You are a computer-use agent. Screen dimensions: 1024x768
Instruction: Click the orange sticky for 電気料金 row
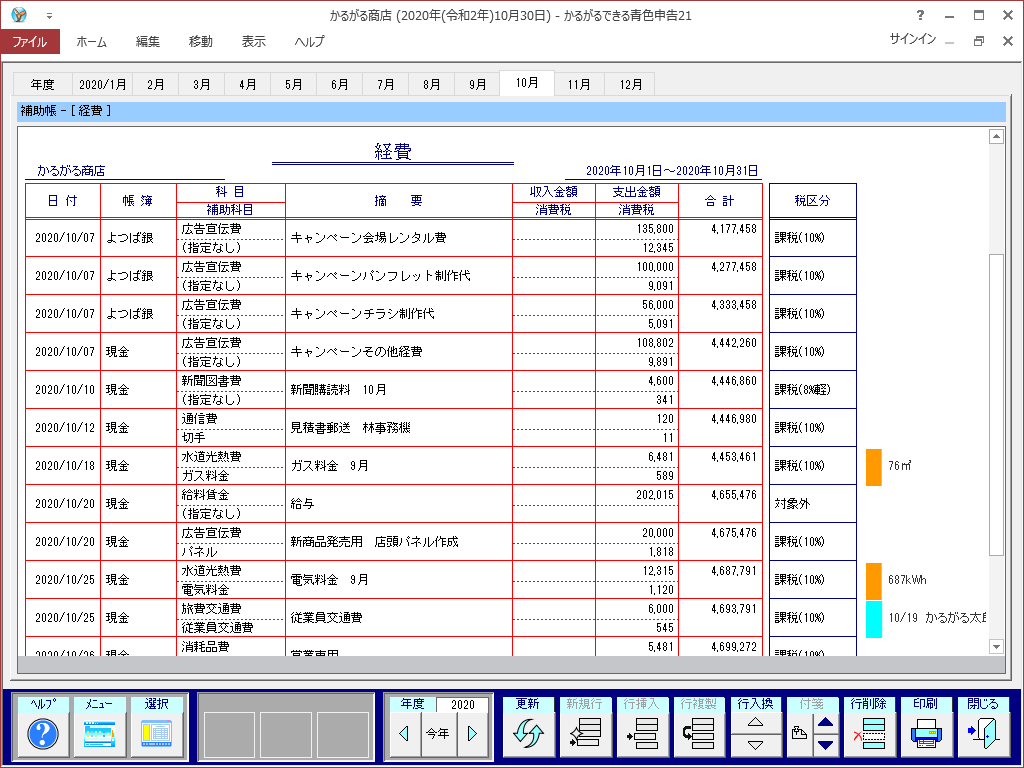[x=874, y=581]
